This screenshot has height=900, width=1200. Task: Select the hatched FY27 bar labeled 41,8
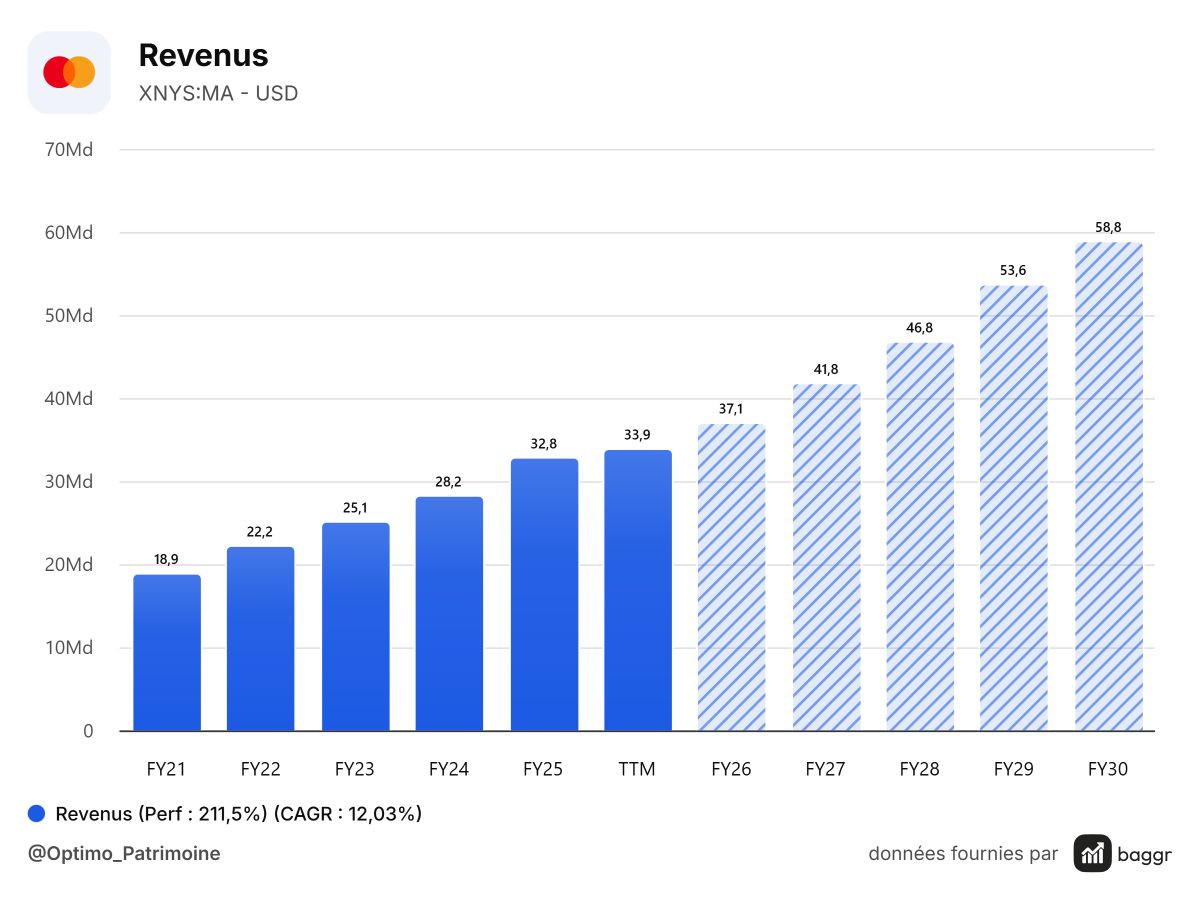(827, 557)
